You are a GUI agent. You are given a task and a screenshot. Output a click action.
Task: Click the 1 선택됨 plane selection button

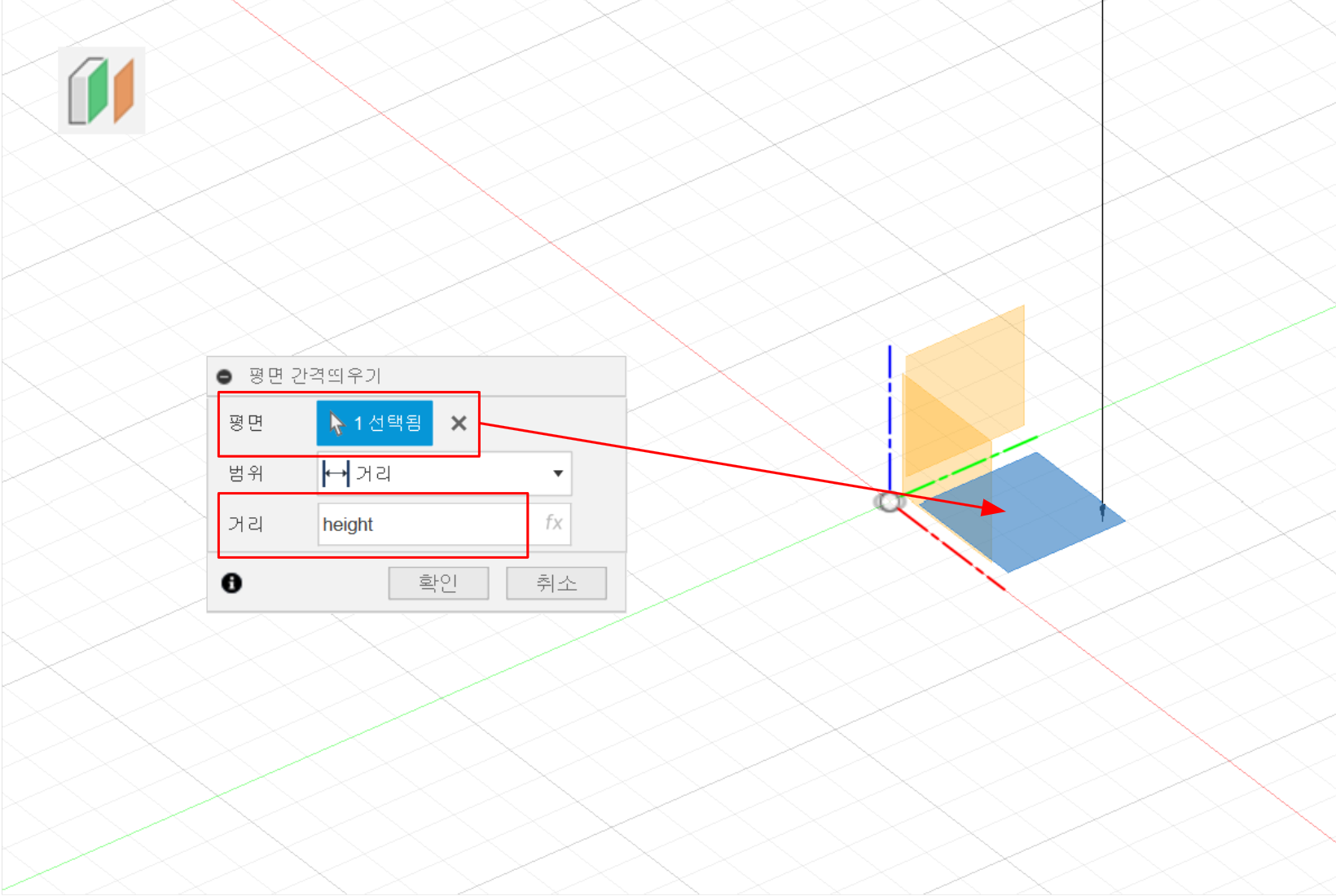(x=375, y=423)
